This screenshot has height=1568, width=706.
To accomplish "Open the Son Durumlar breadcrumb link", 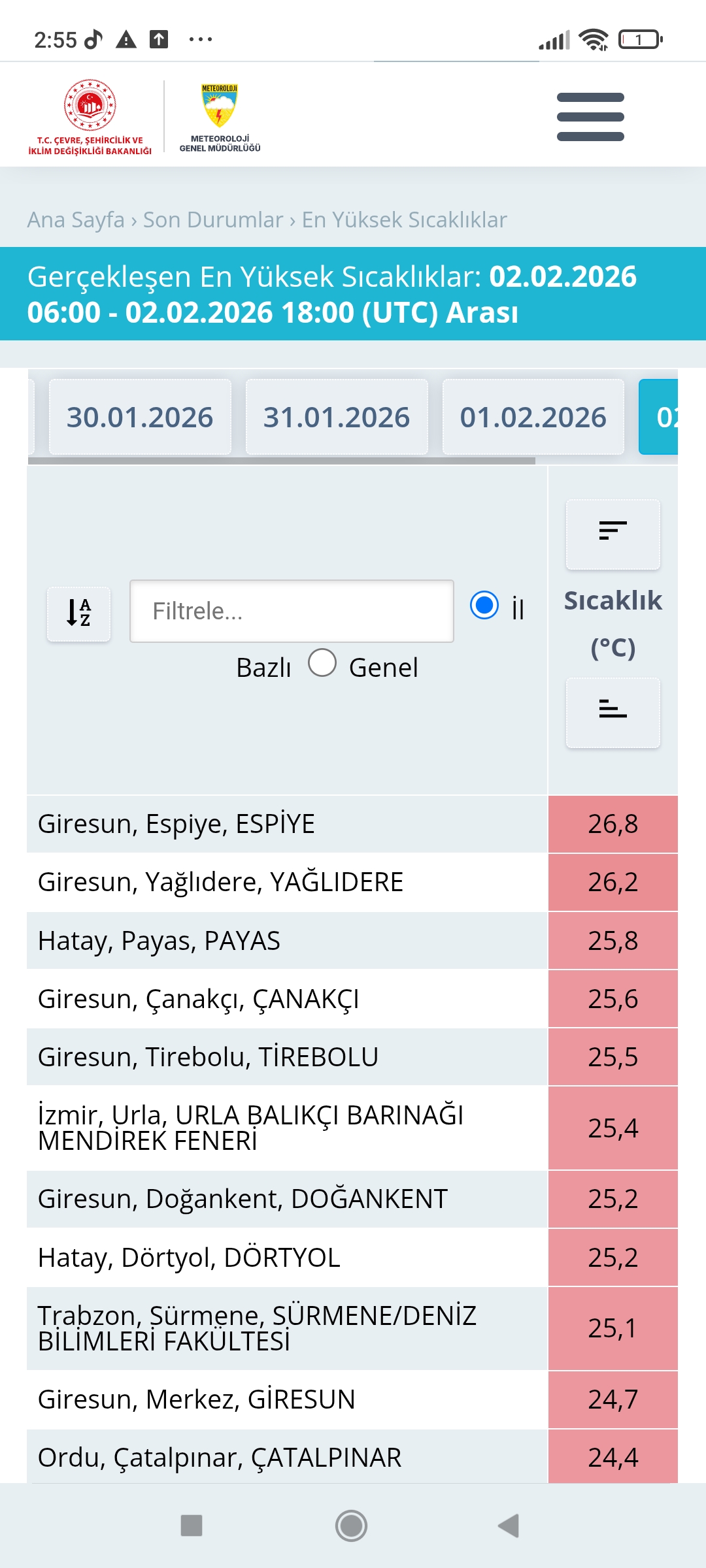I will click(213, 220).
